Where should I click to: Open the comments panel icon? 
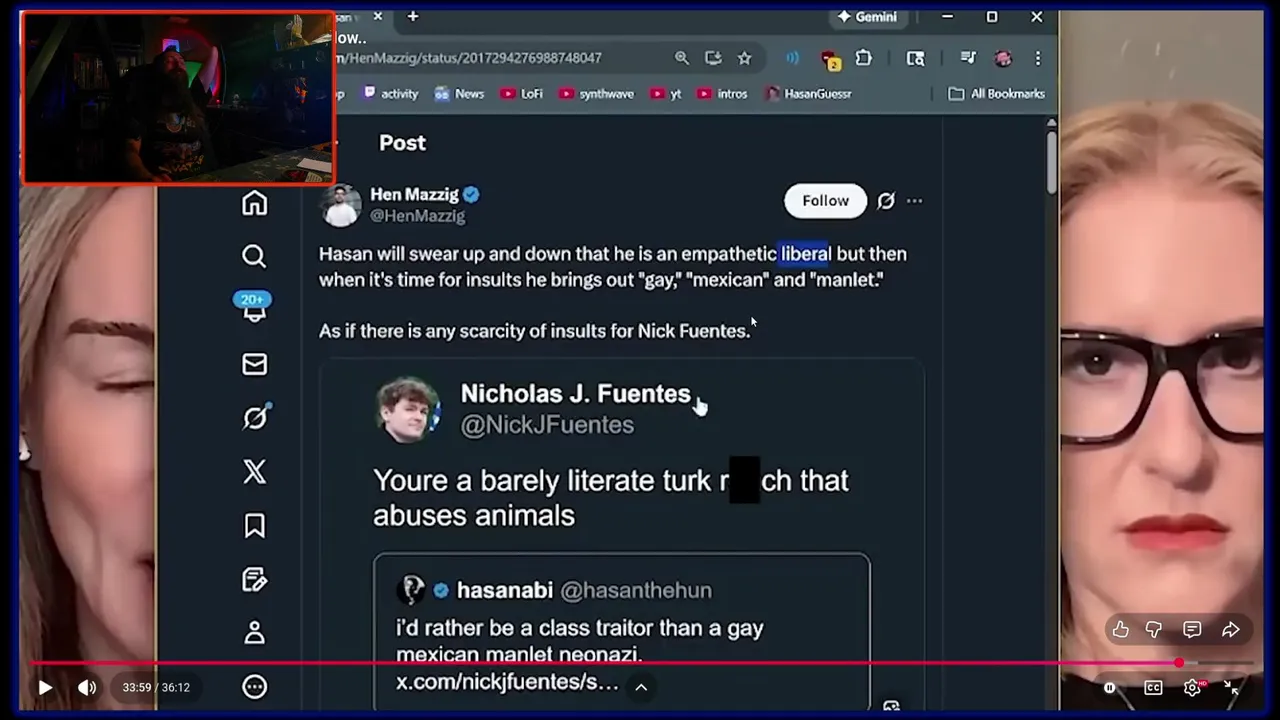[1192, 629]
